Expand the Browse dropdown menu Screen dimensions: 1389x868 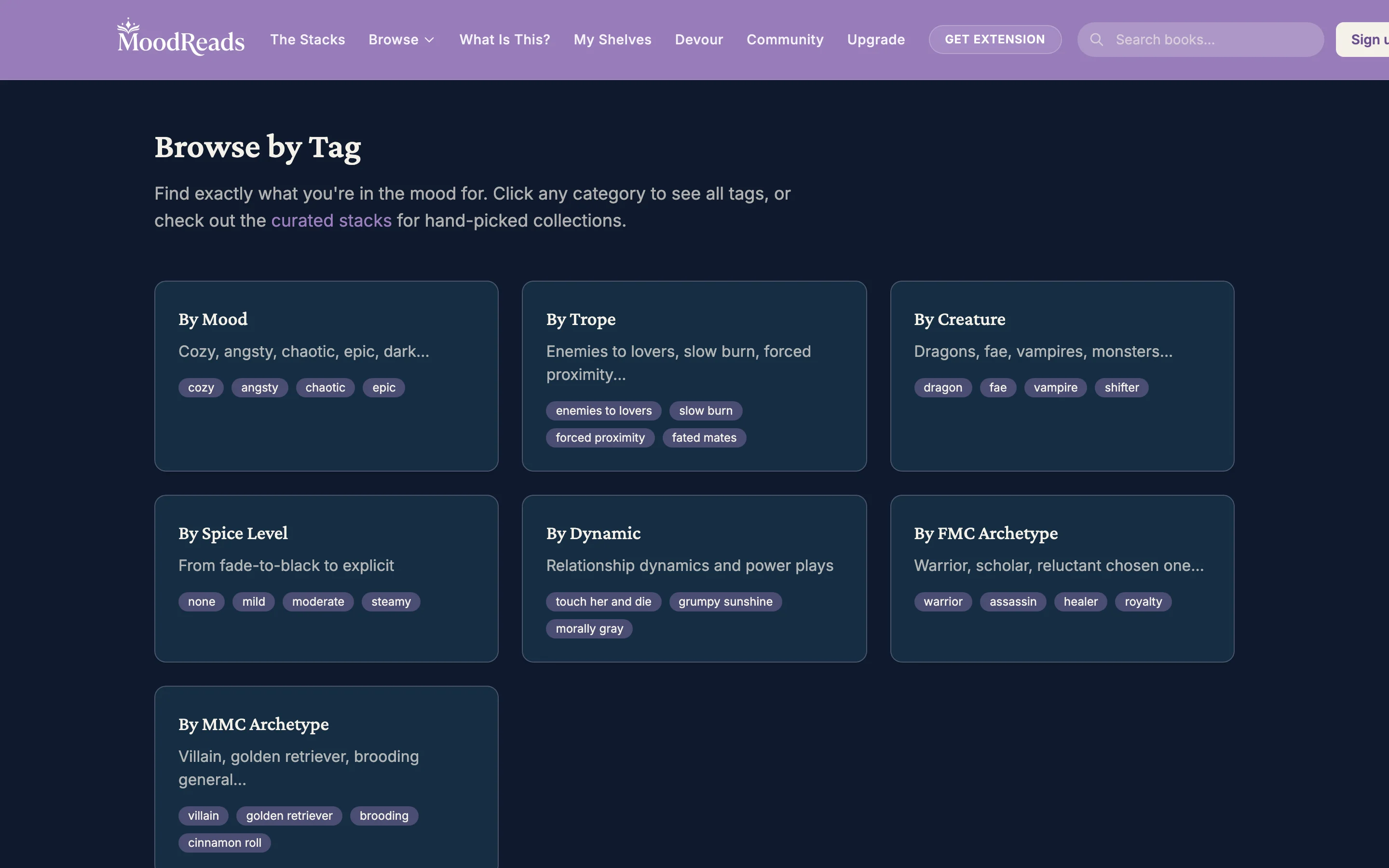coord(401,39)
